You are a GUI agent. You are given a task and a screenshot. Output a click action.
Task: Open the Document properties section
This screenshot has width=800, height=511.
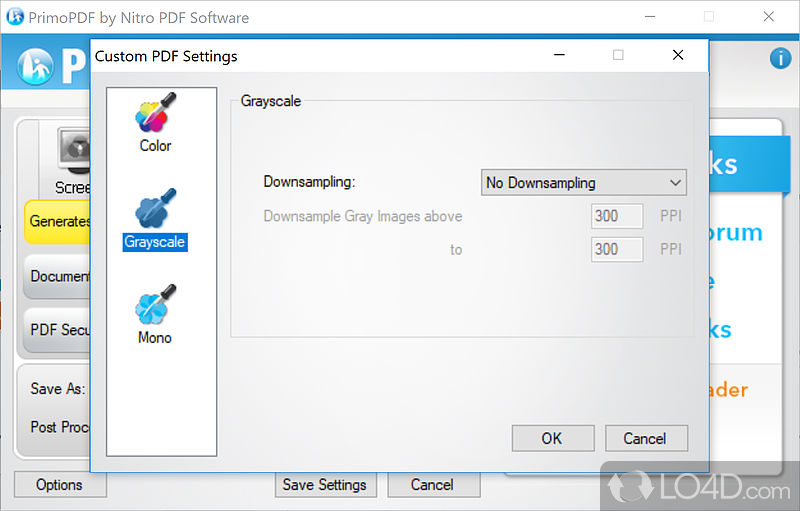click(x=57, y=276)
